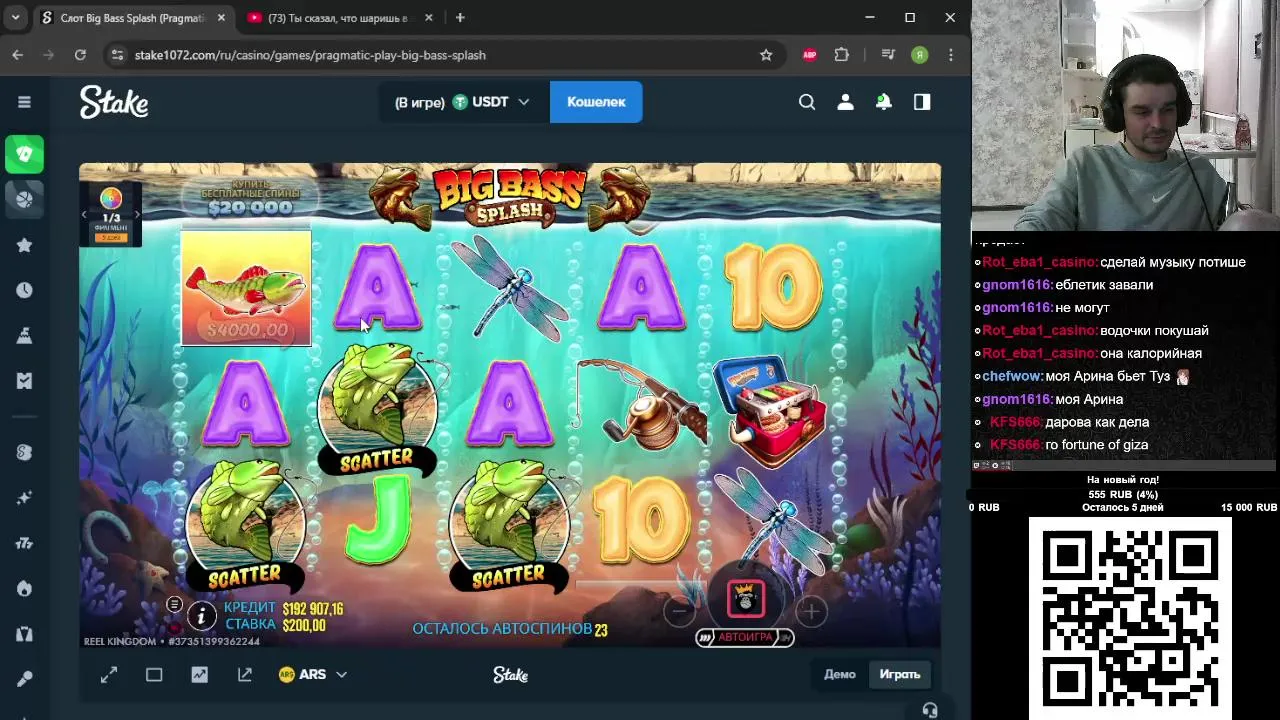Increase the bet with plus button
Viewport: 1280px width, 720px height.
[x=811, y=610]
